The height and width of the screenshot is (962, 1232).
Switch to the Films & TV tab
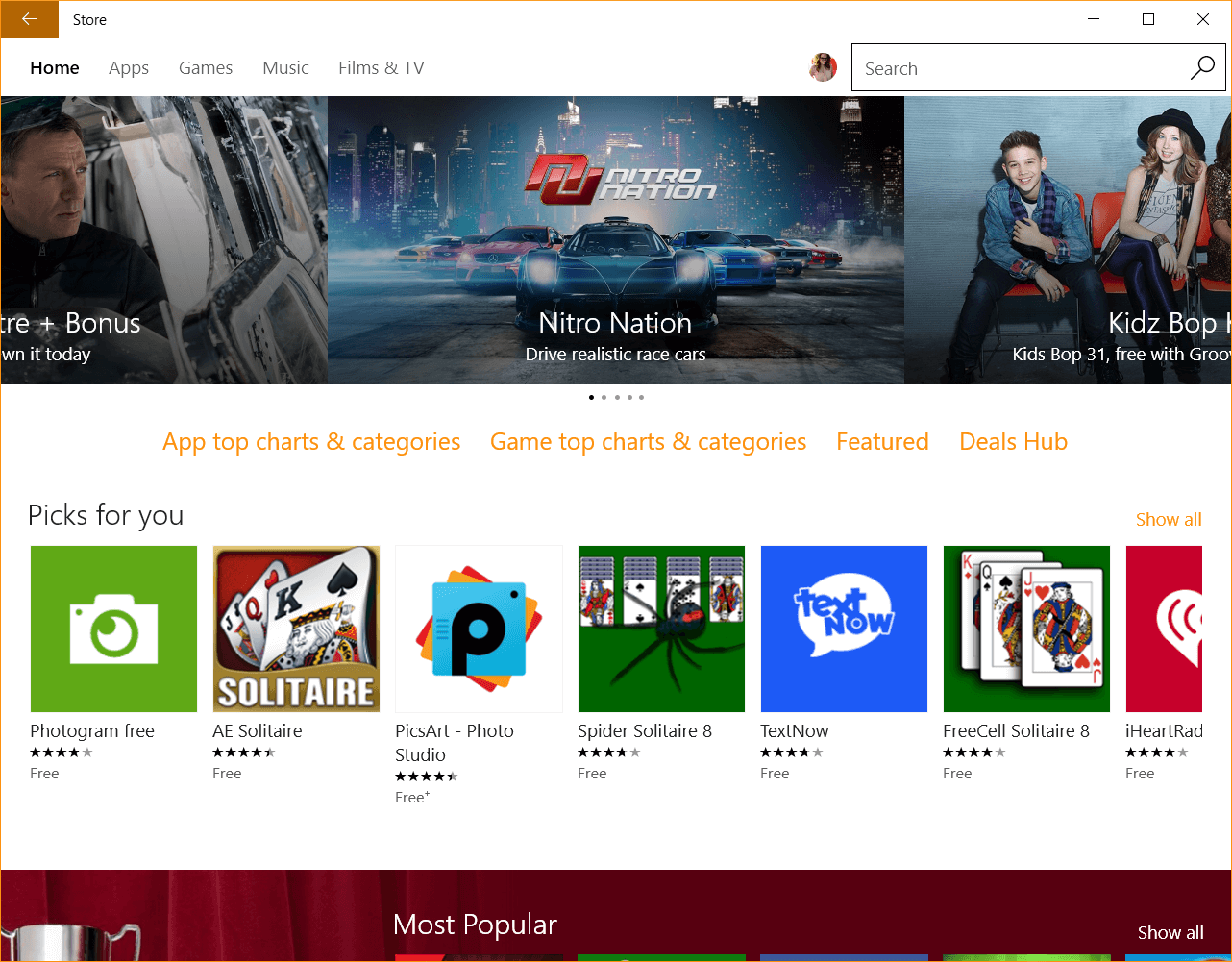click(x=381, y=68)
